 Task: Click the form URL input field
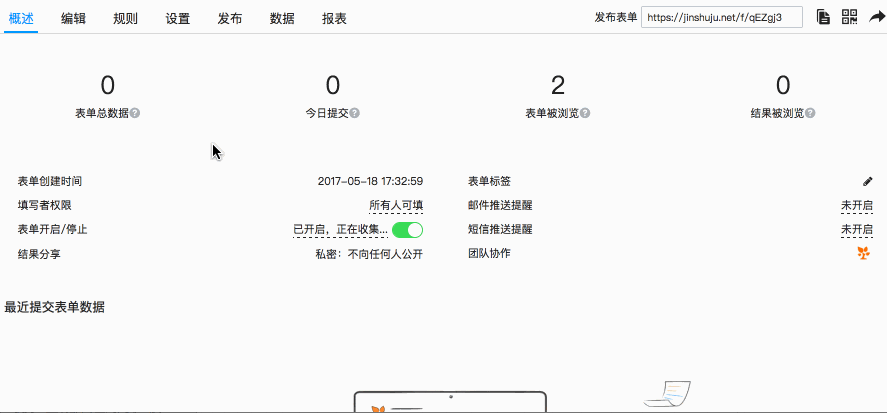[x=721, y=17]
